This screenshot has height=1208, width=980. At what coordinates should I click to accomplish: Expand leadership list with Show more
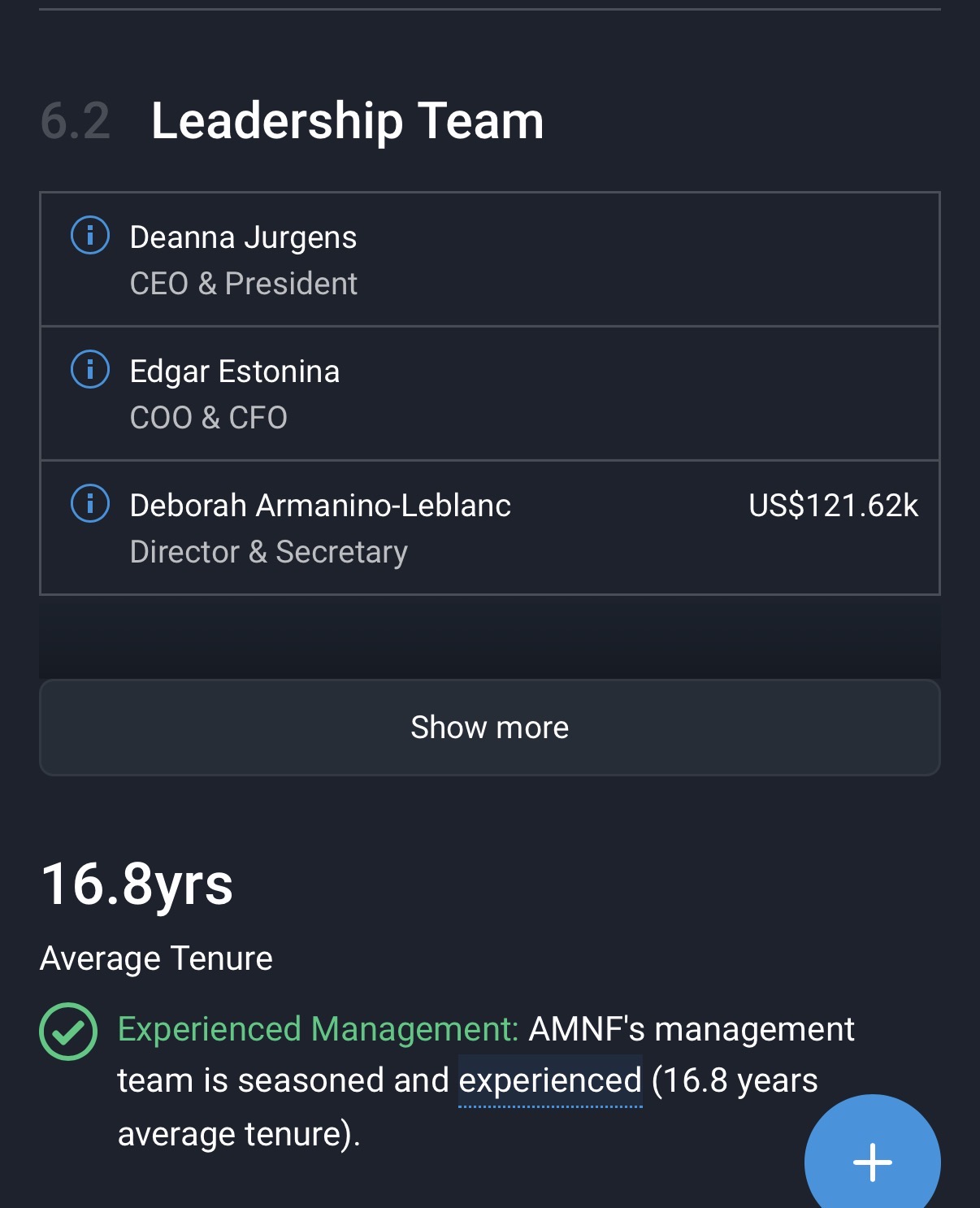(489, 728)
